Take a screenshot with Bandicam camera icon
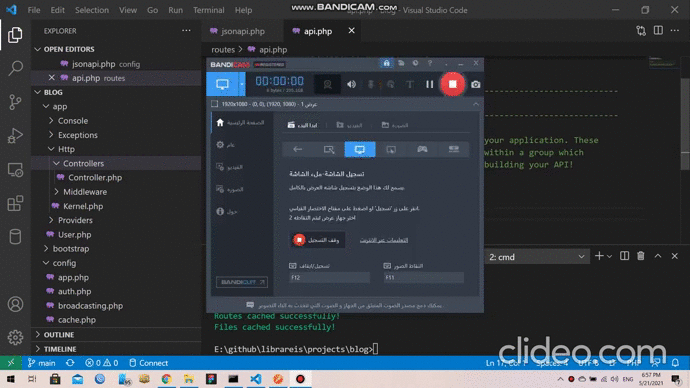The image size is (690, 388). (x=476, y=84)
